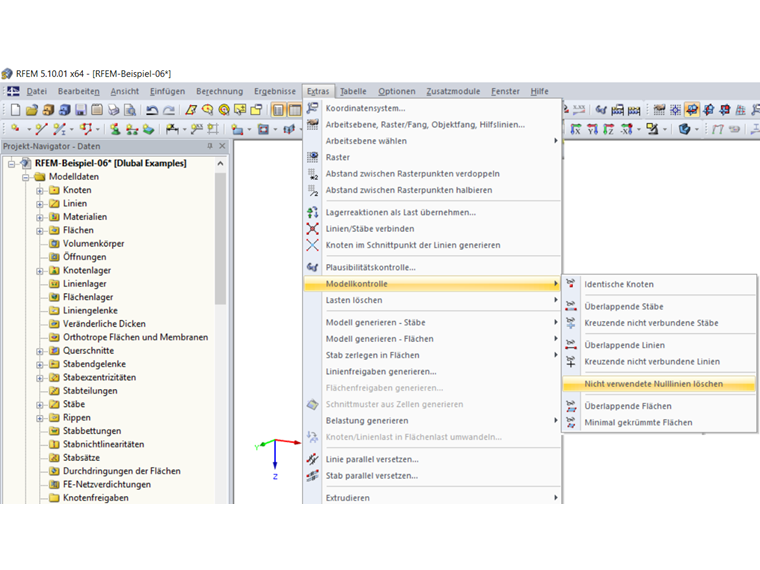Expand the Materialien tree node
Viewport: 760px width, 570px height.
click(x=40, y=217)
